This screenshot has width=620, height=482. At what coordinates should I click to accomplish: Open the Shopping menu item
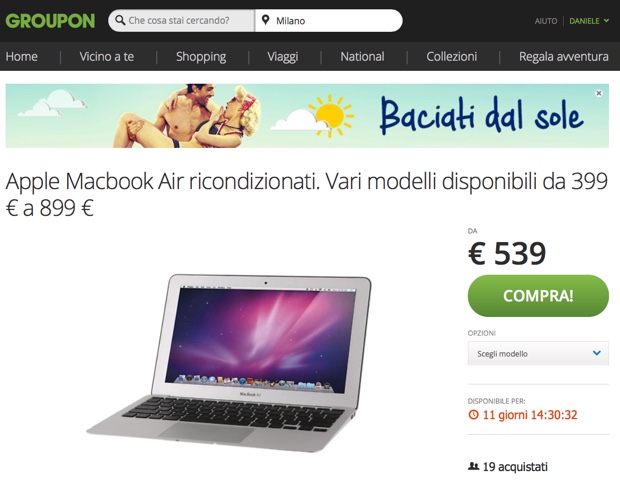(x=201, y=57)
